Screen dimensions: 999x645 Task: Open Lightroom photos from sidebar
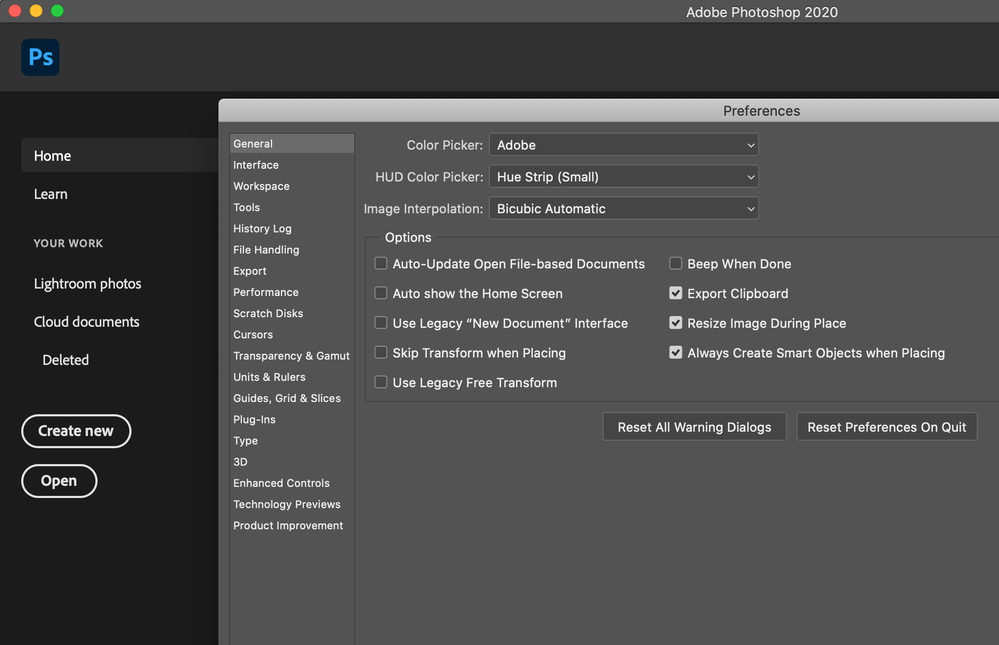click(x=88, y=284)
